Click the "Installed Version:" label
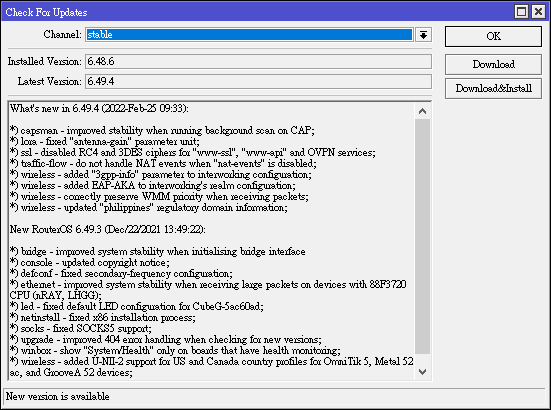 45,61
